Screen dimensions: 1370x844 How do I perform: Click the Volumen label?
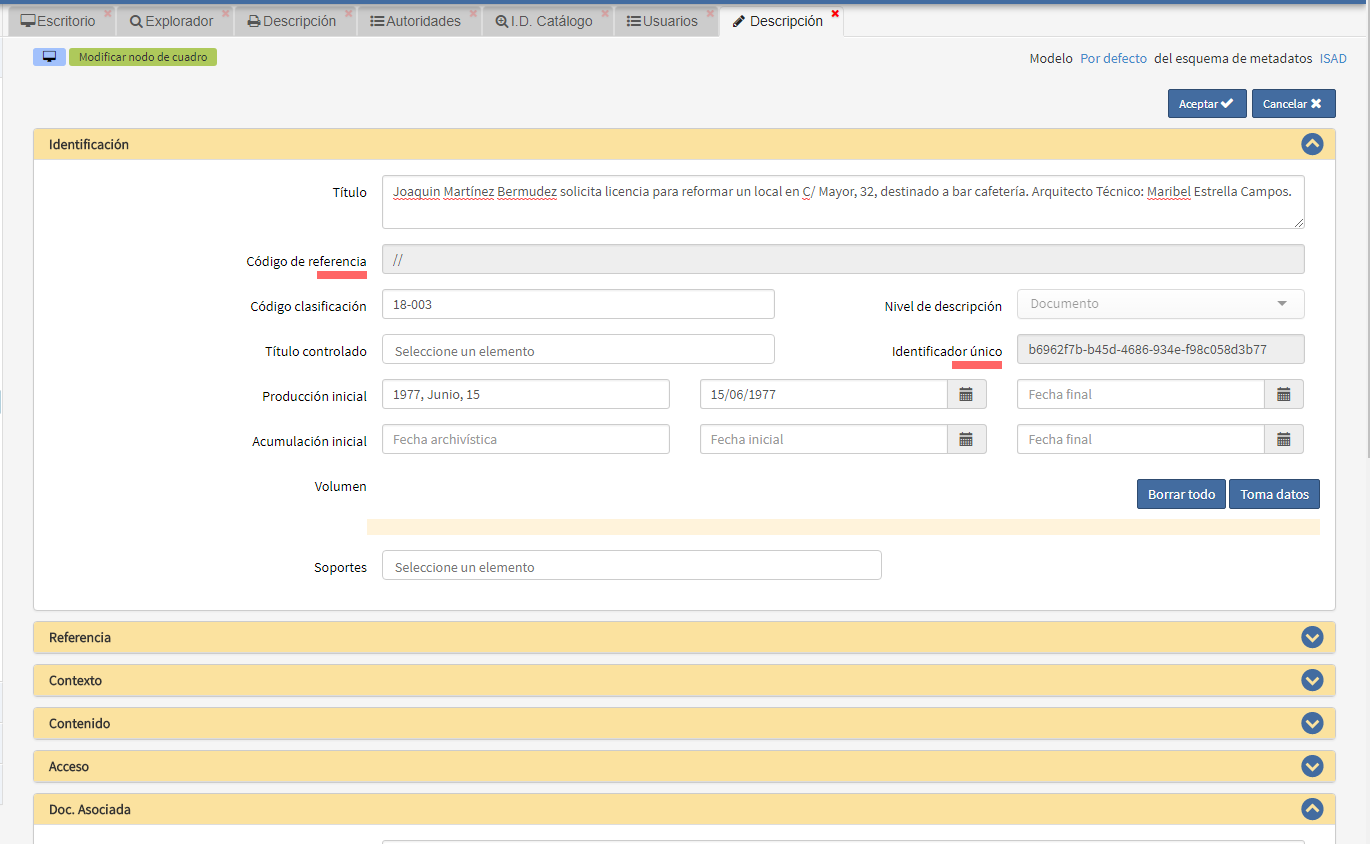(x=340, y=487)
